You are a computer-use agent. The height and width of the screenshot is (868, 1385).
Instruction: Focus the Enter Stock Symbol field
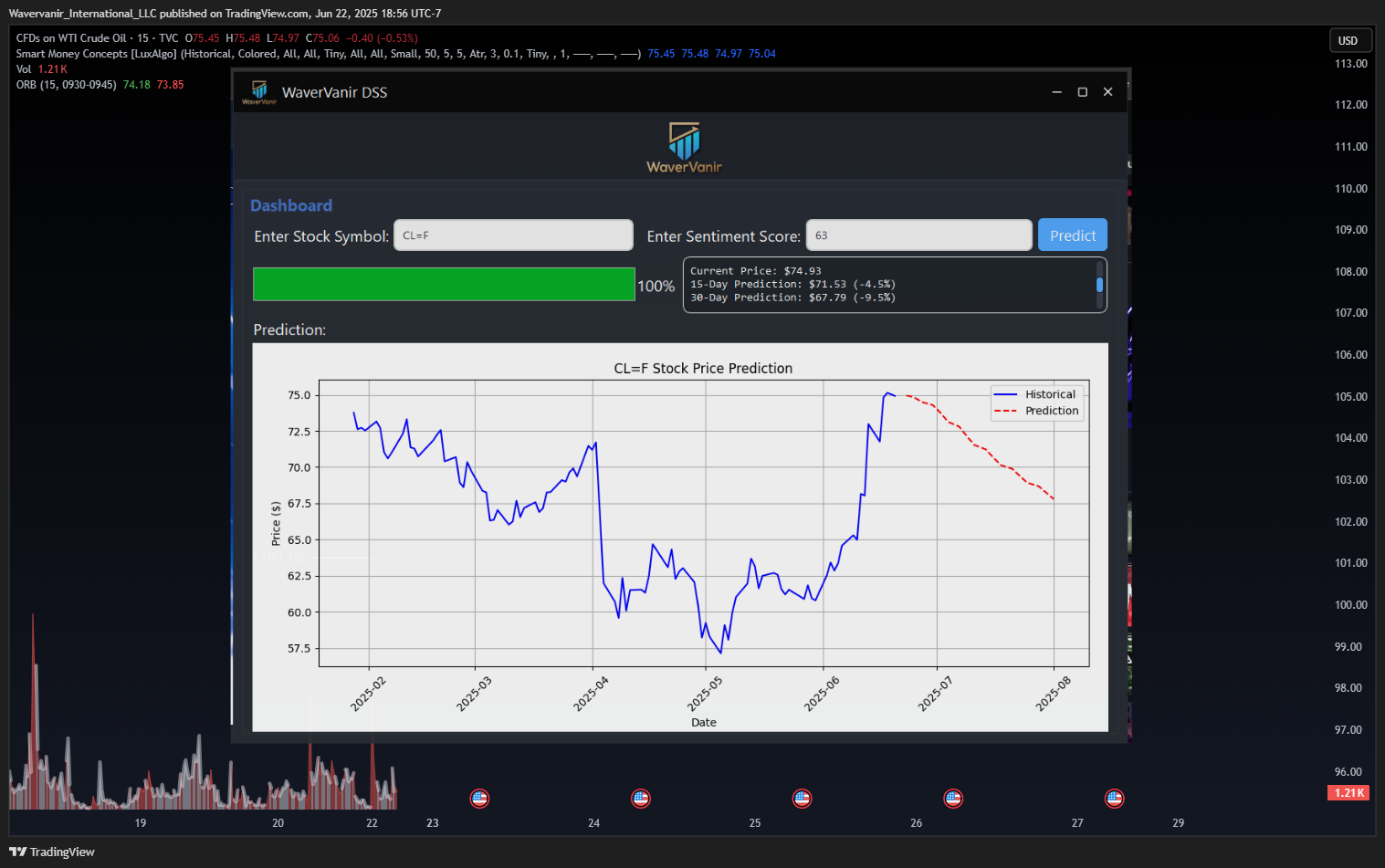tap(513, 235)
